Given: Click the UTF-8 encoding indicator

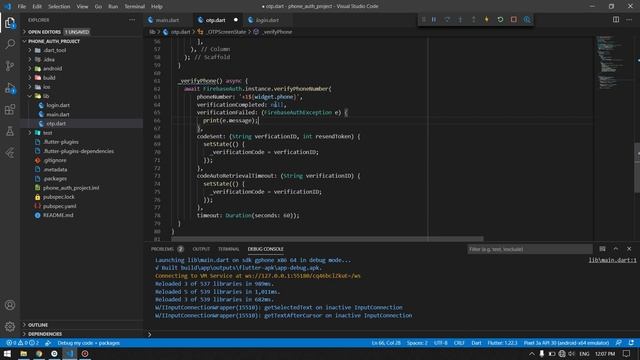Looking at the screenshot, I should pyautogui.click(x=440, y=343).
